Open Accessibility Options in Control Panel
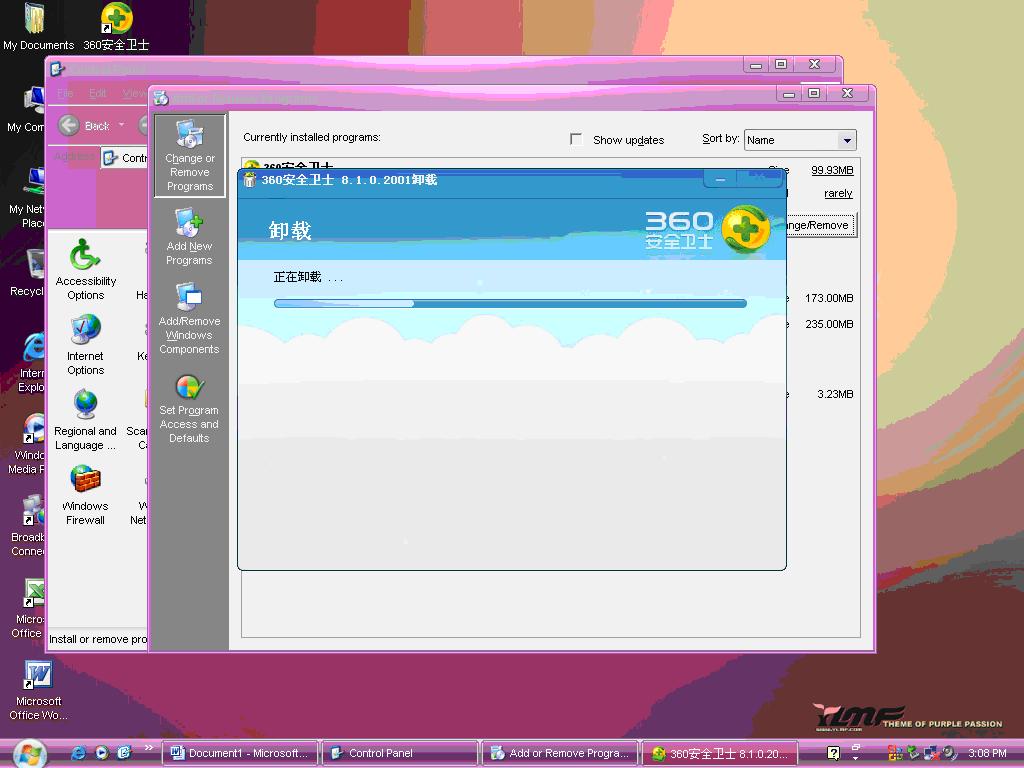 pos(86,269)
